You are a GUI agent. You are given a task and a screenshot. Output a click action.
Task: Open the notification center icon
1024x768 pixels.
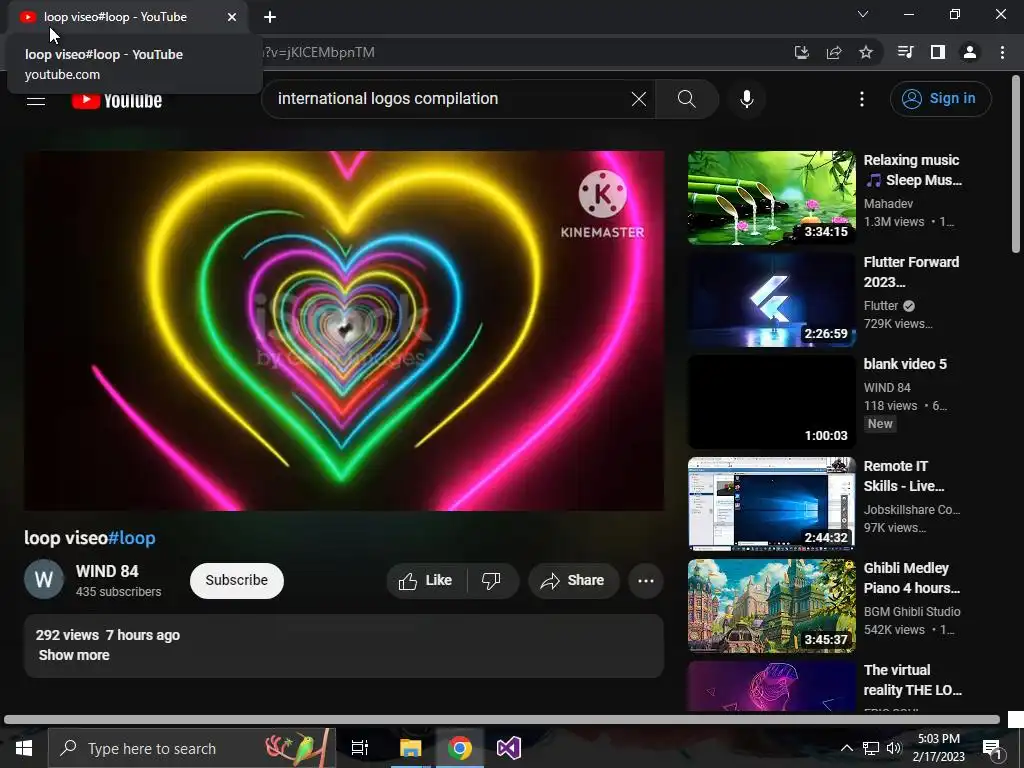993,750
